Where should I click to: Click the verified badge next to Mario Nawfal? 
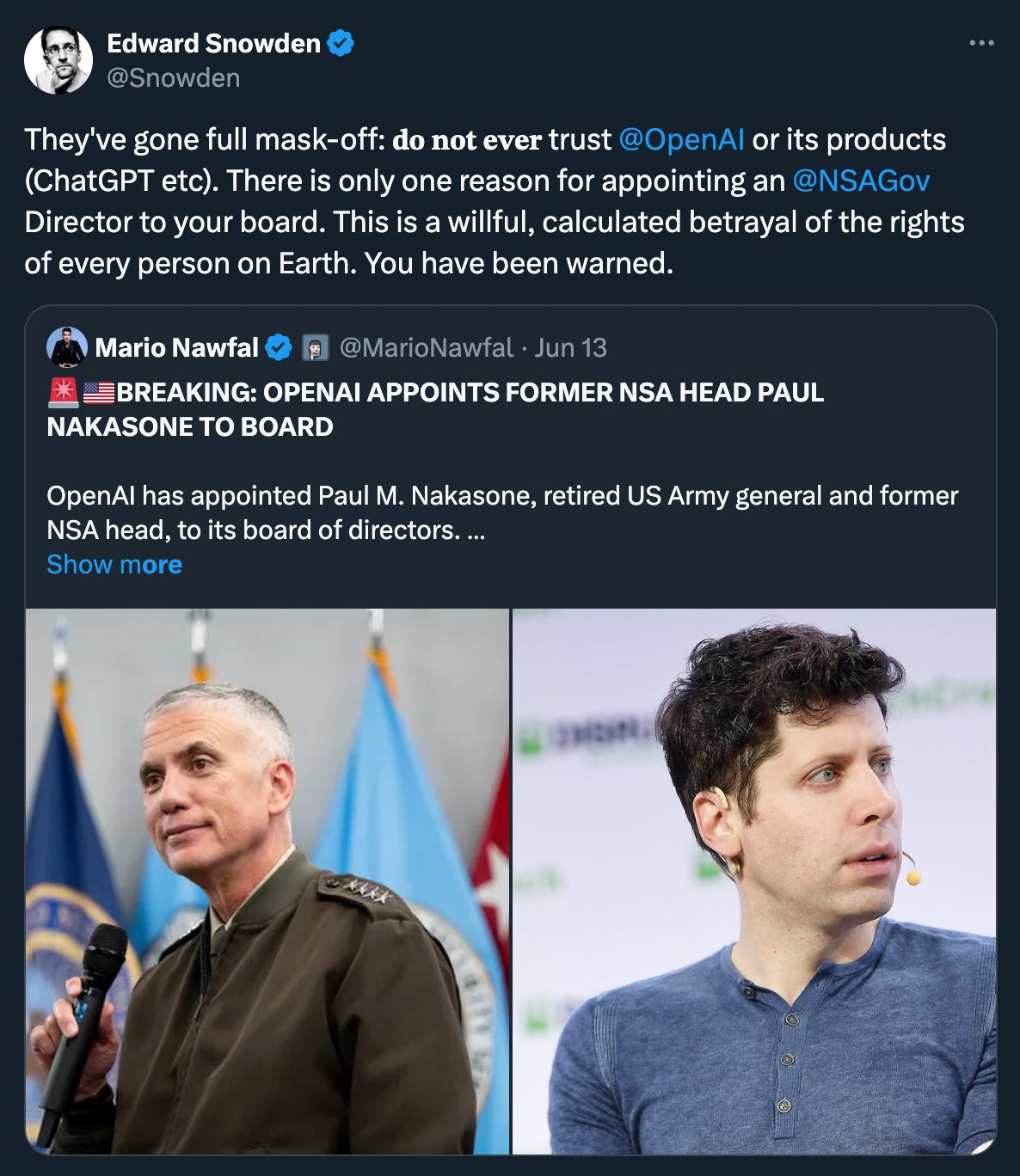(x=278, y=348)
